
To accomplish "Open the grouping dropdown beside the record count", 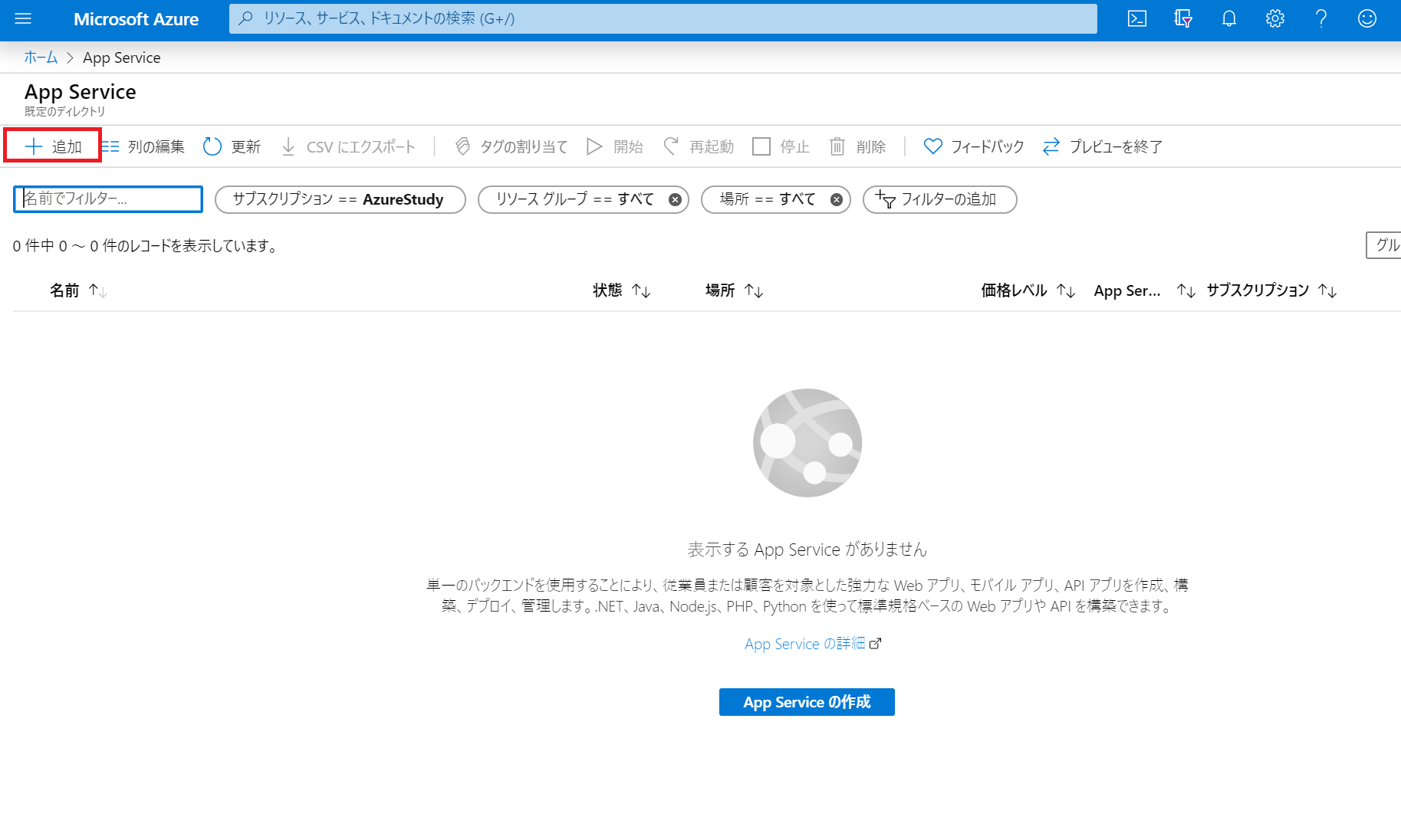I will [x=1383, y=245].
